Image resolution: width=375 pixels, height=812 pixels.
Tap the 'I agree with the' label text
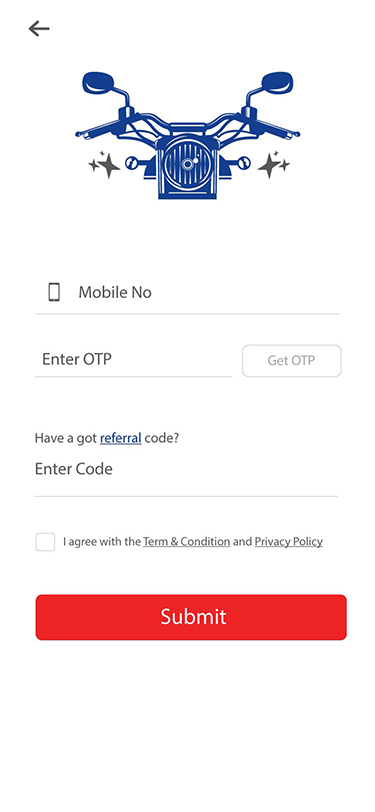point(102,542)
